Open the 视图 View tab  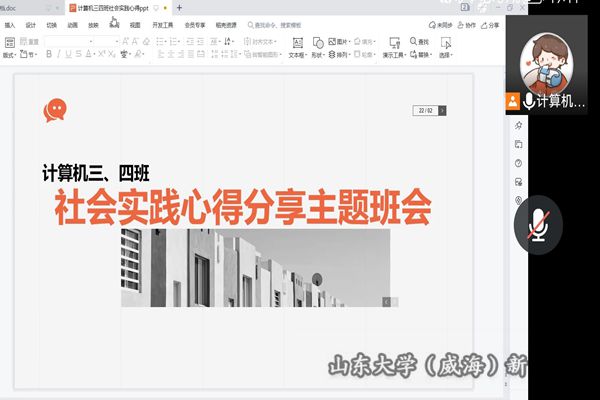pyautogui.click(x=135, y=25)
